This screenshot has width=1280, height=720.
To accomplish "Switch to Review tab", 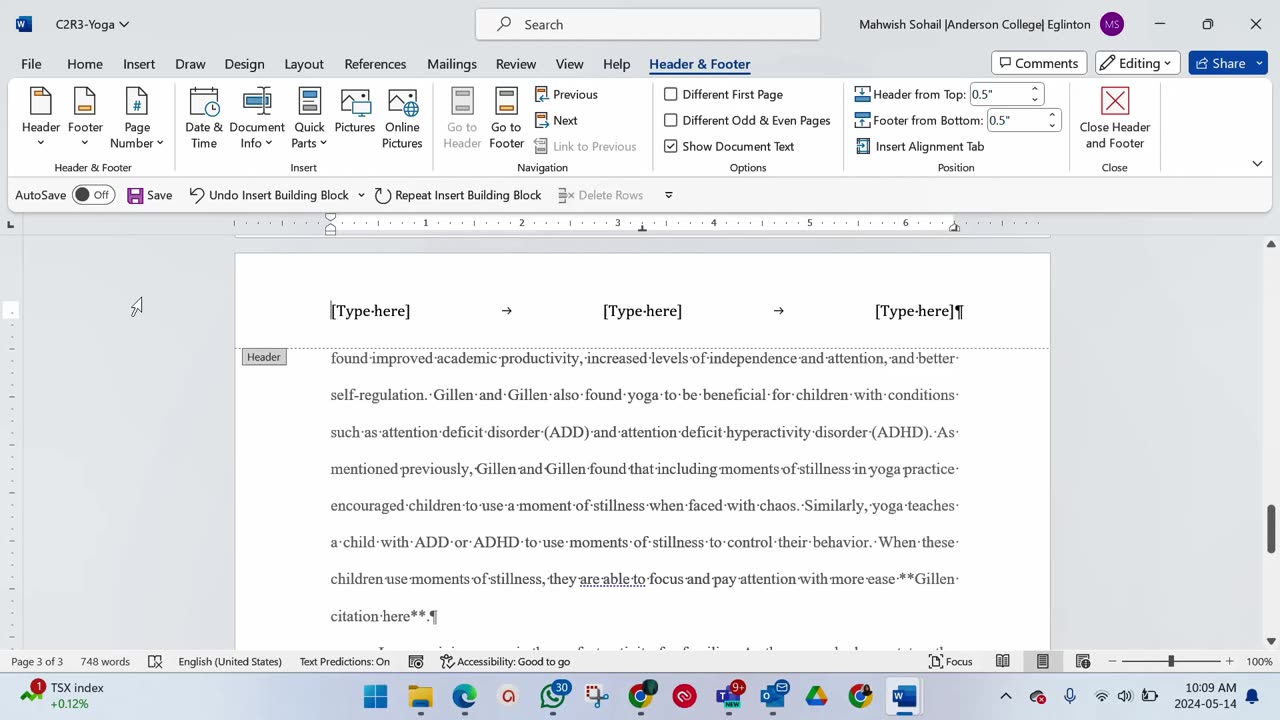I will 516,63.
